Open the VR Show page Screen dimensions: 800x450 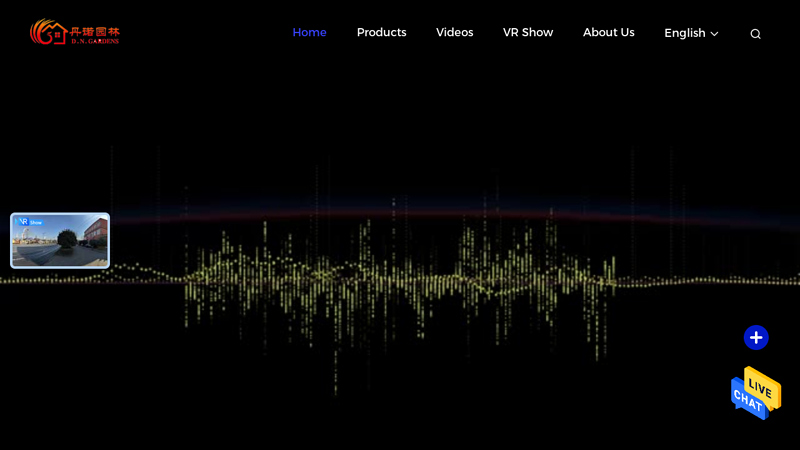tap(528, 32)
